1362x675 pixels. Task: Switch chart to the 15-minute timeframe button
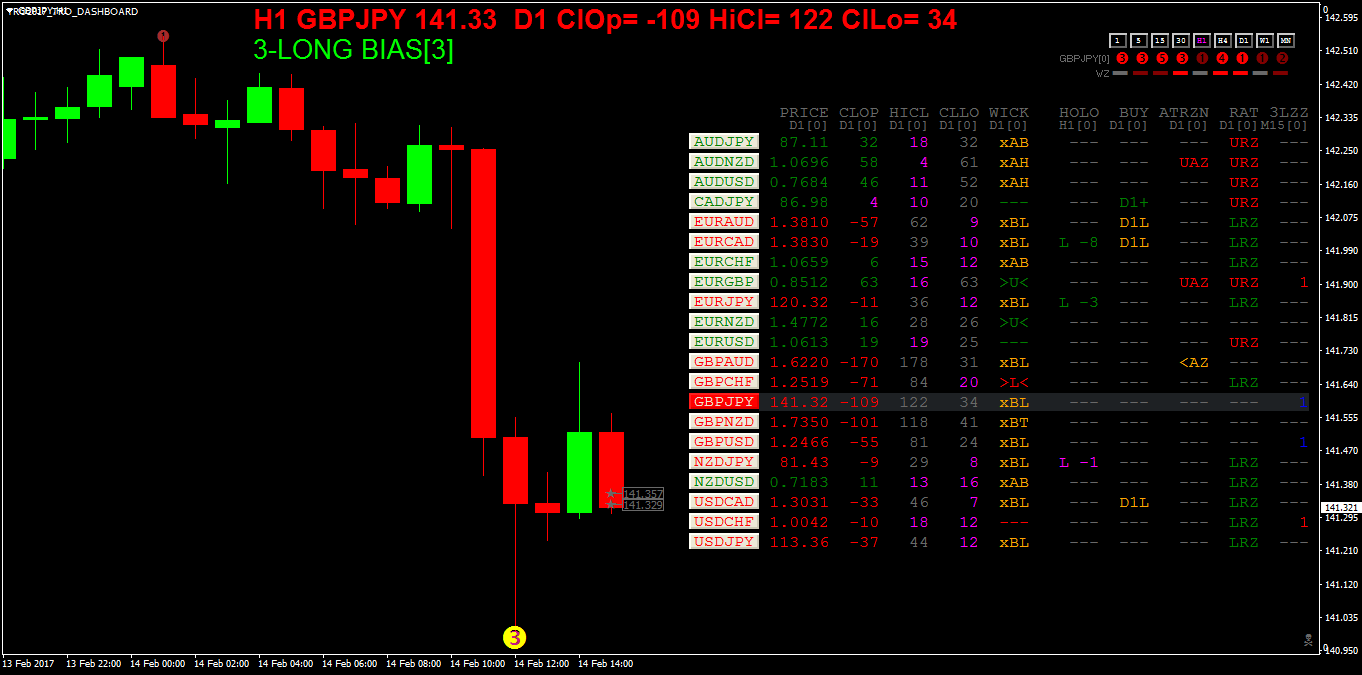pos(1161,41)
